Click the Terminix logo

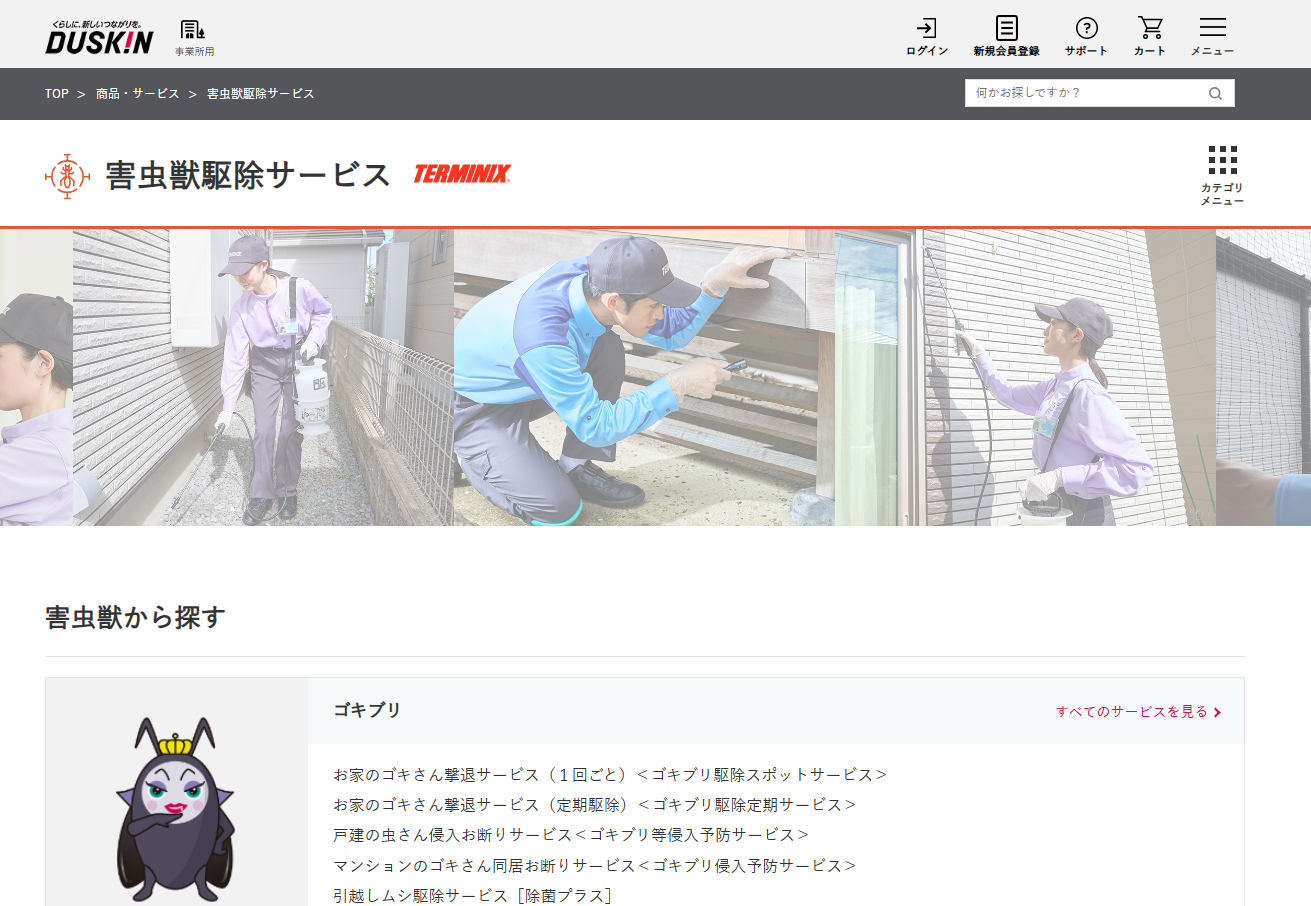462,174
